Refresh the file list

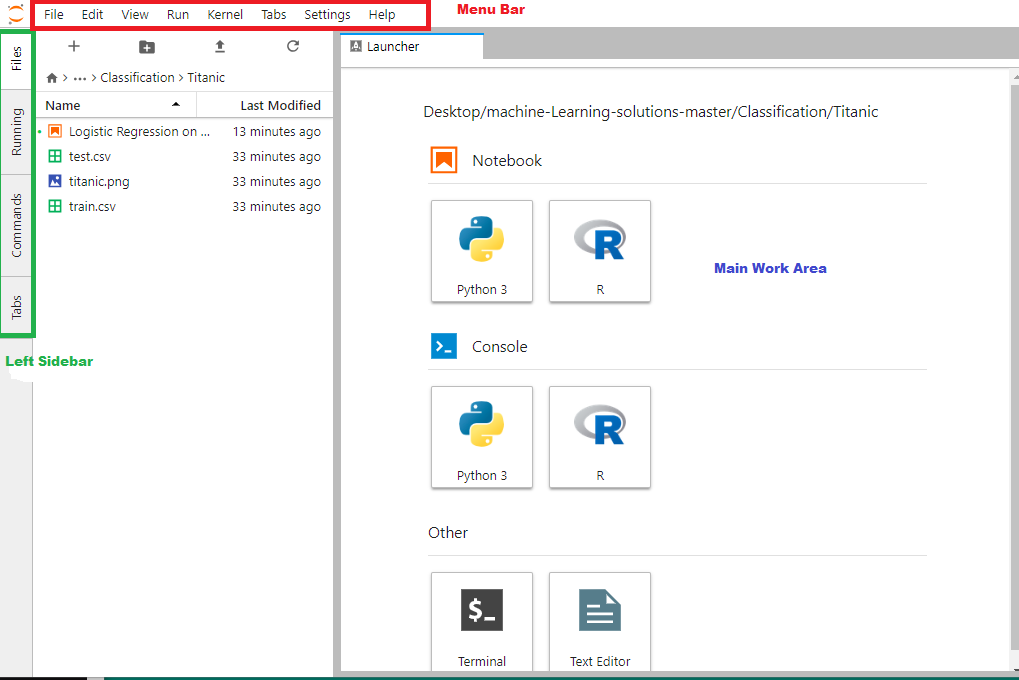292,46
